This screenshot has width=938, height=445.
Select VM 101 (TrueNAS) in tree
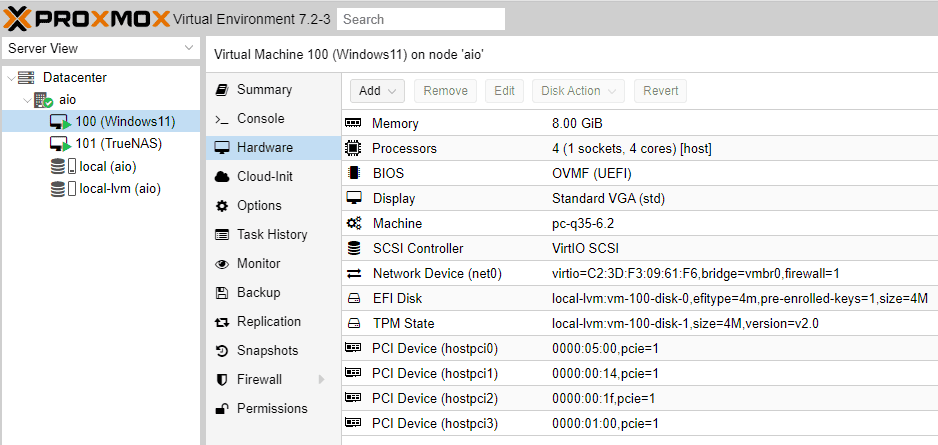coord(100,144)
